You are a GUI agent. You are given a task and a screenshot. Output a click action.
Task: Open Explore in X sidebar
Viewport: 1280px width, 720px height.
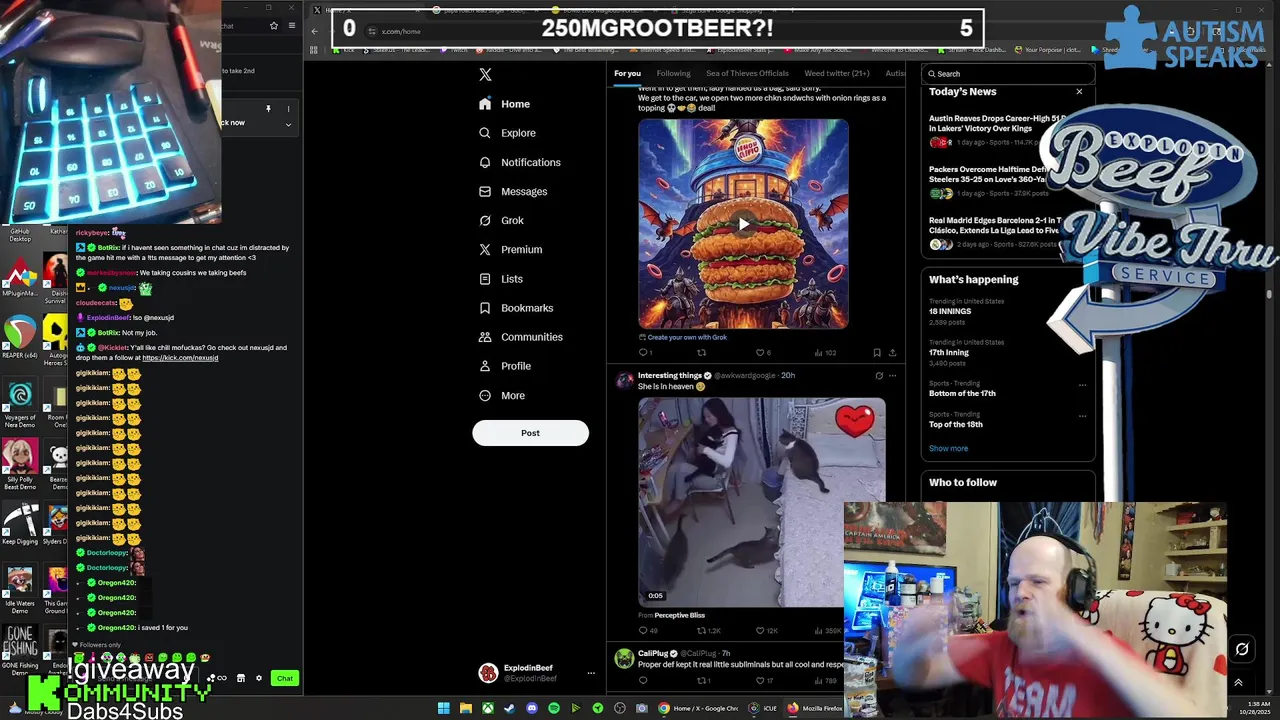tap(507, 133)
